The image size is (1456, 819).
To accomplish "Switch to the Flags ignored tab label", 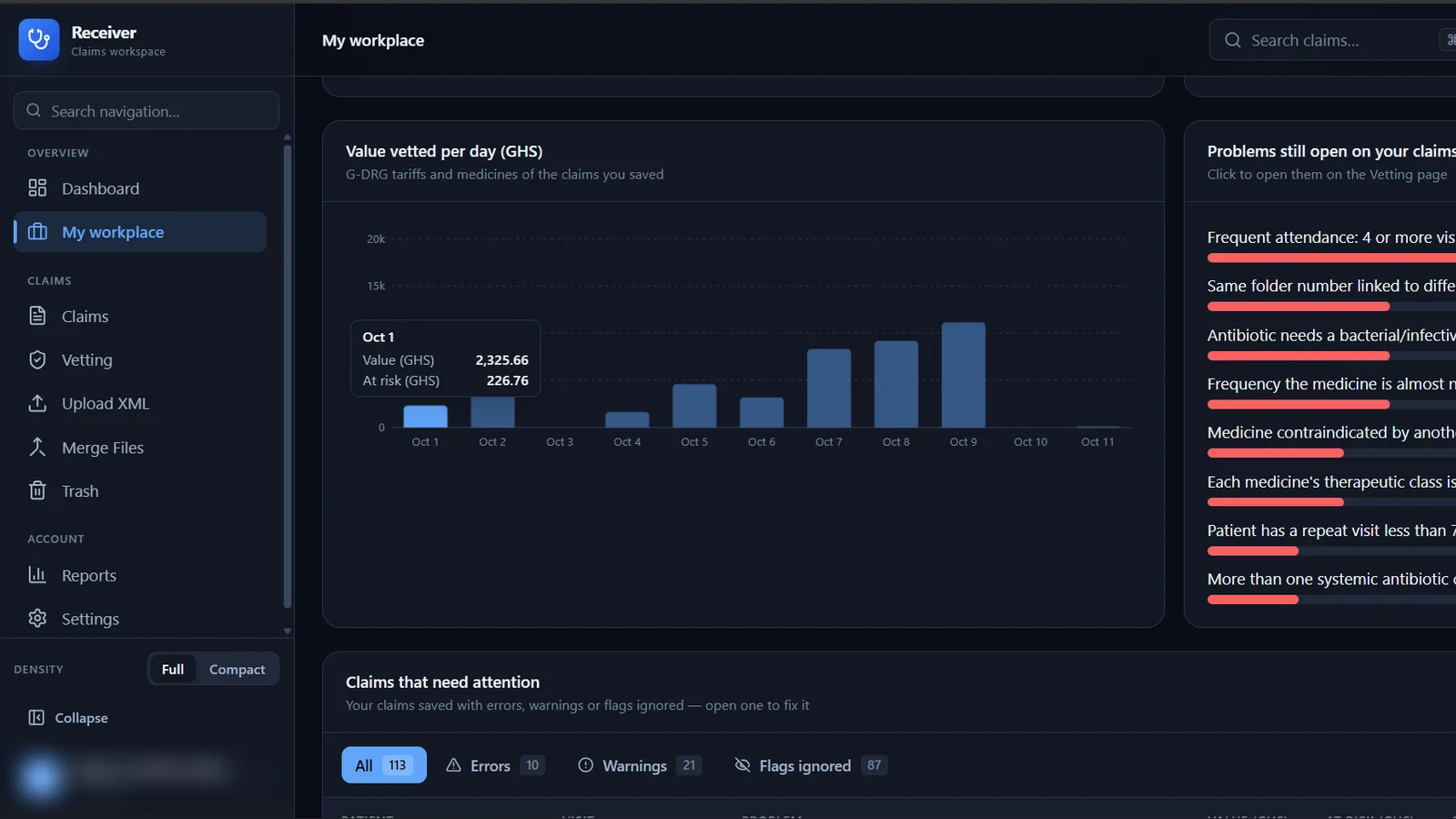I will click(x=805, y=766).
